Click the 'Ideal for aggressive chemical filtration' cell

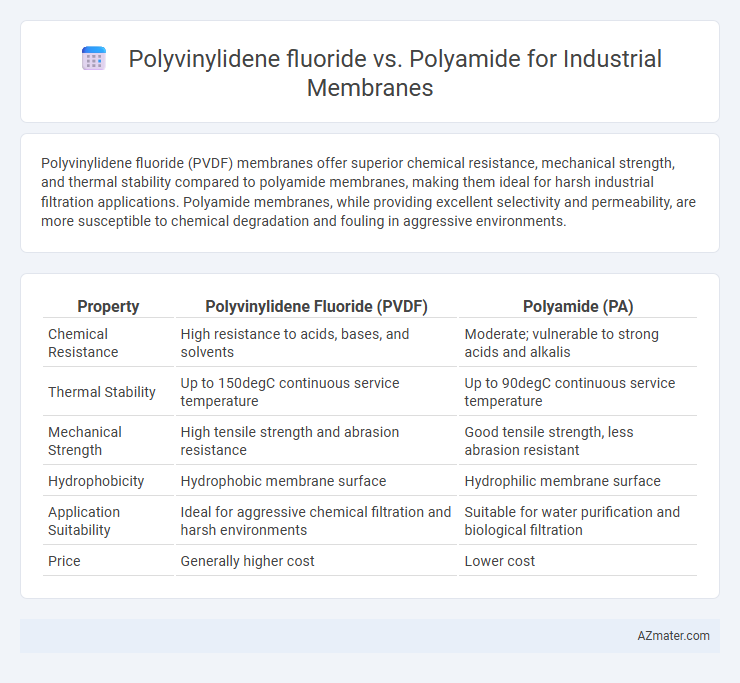coord(316,521)
